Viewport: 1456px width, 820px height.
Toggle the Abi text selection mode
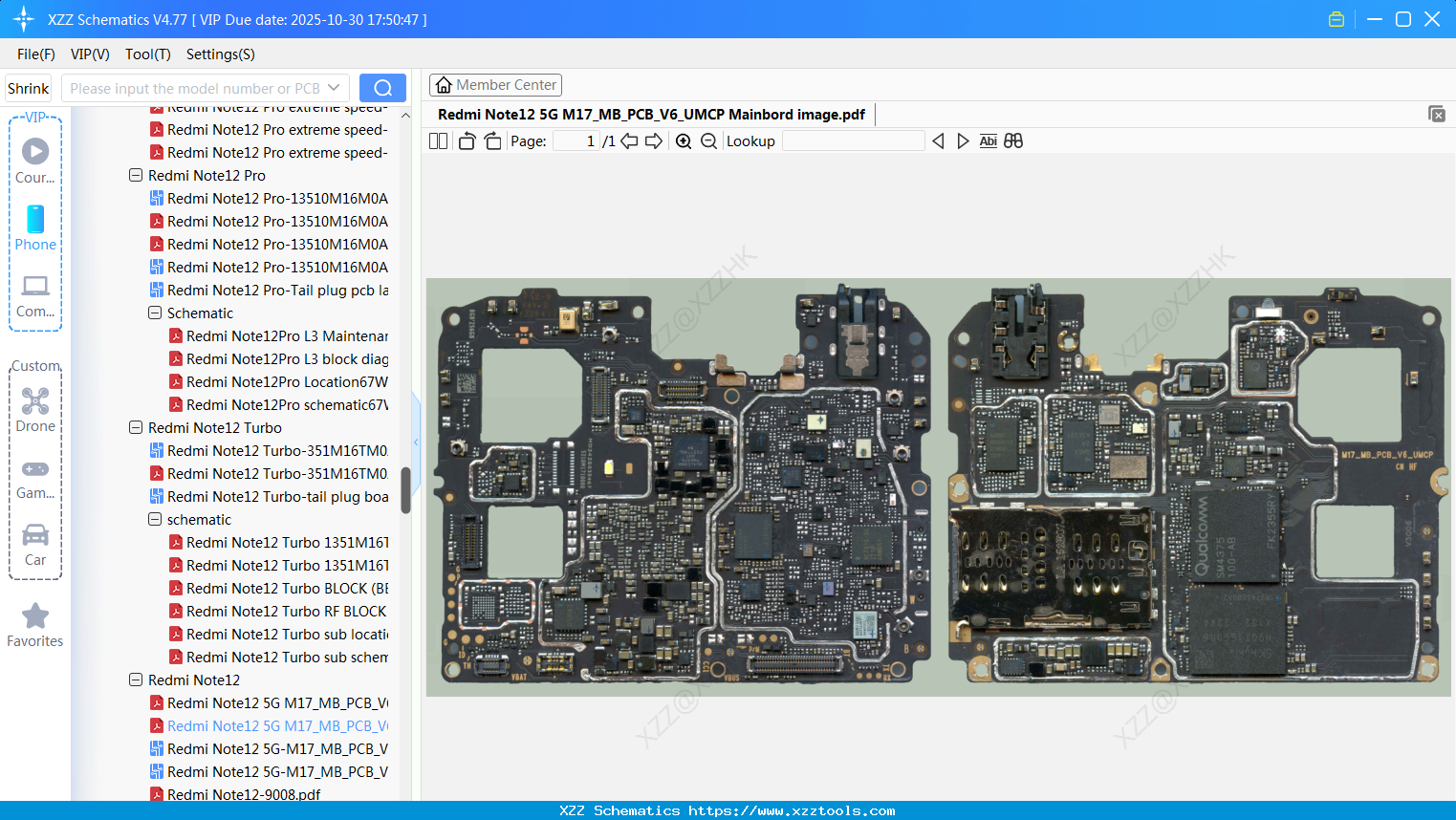[988, 140]
